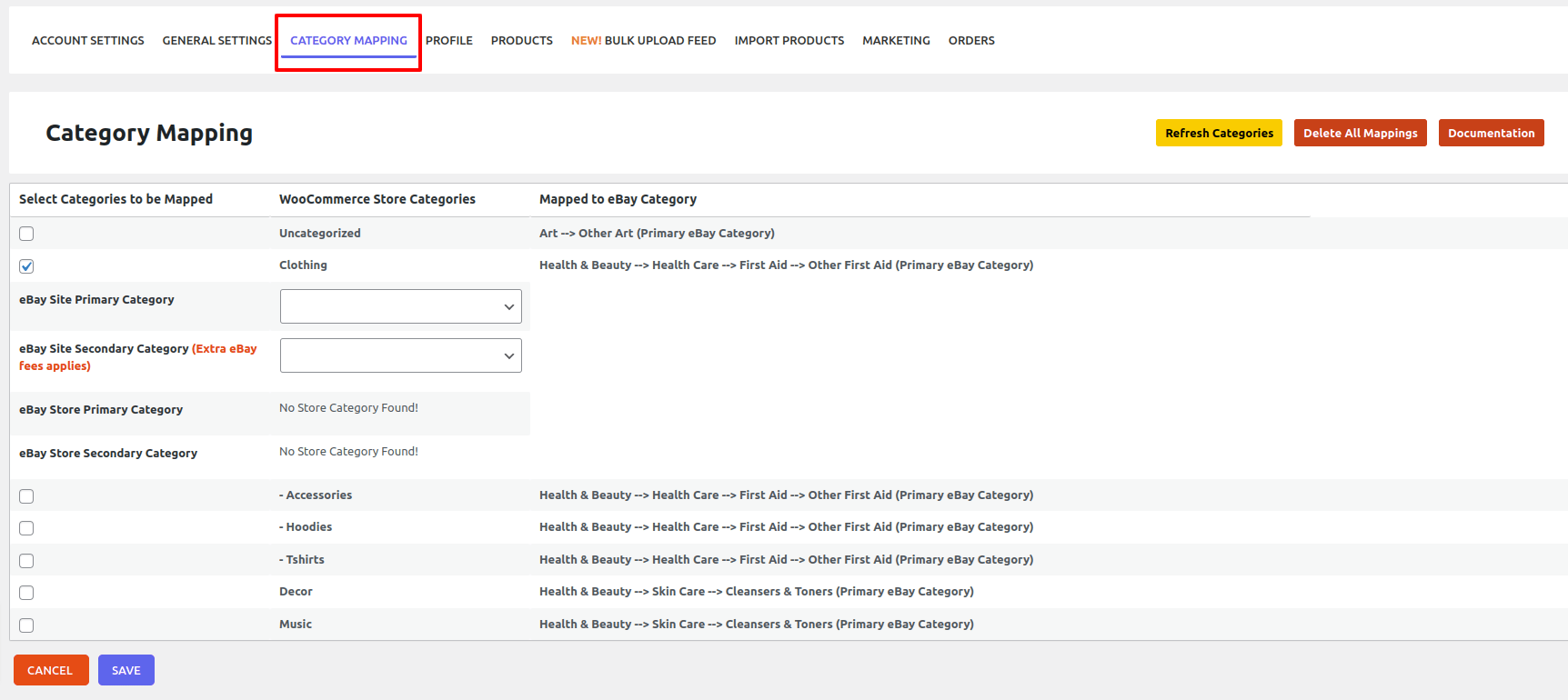Open the Documentation button
Image resolution: width=1568 pixels, height=700 pixels.
1491,133
